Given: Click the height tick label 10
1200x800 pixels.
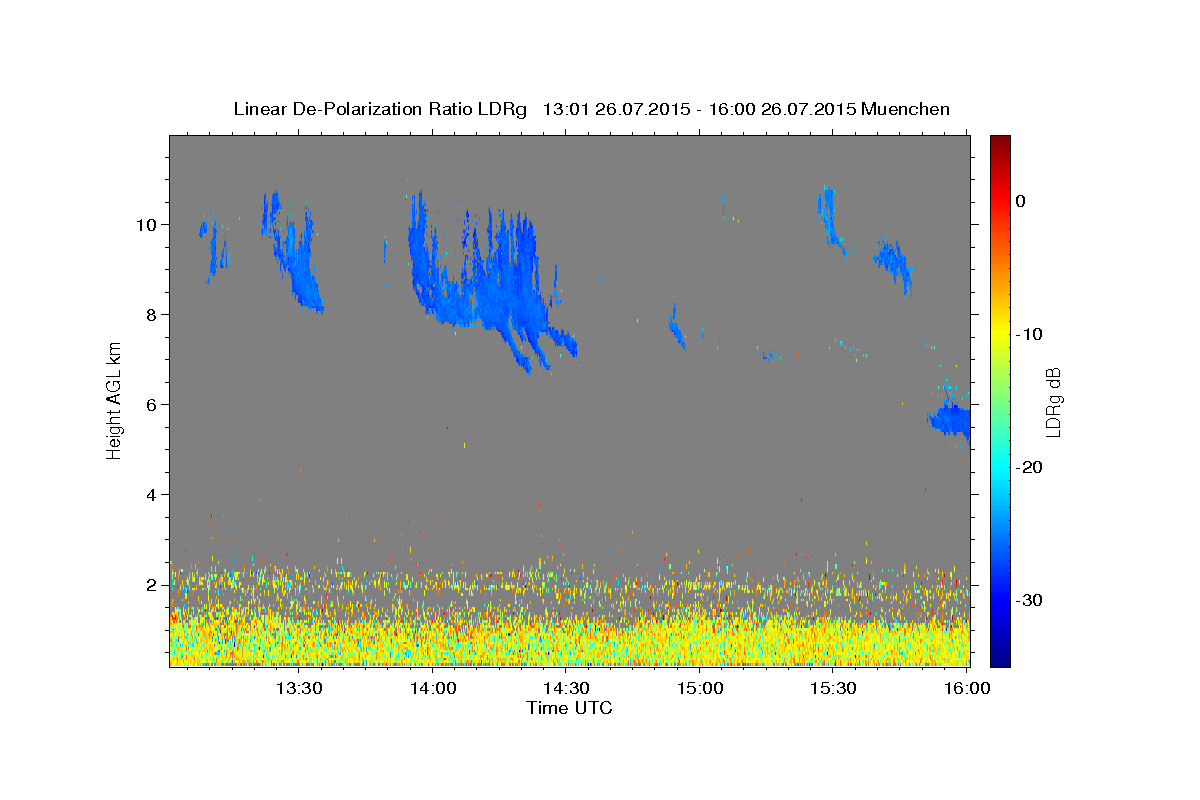Looking at the screenshot, I should 149,224.
